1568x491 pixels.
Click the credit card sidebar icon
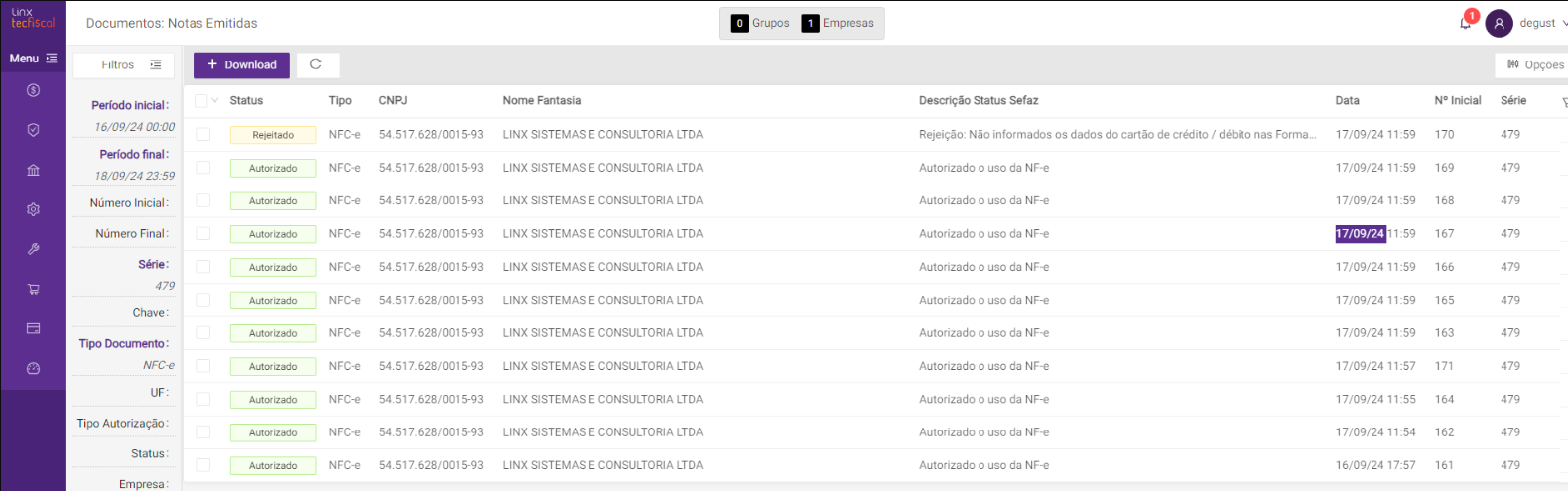coord(33,328)
